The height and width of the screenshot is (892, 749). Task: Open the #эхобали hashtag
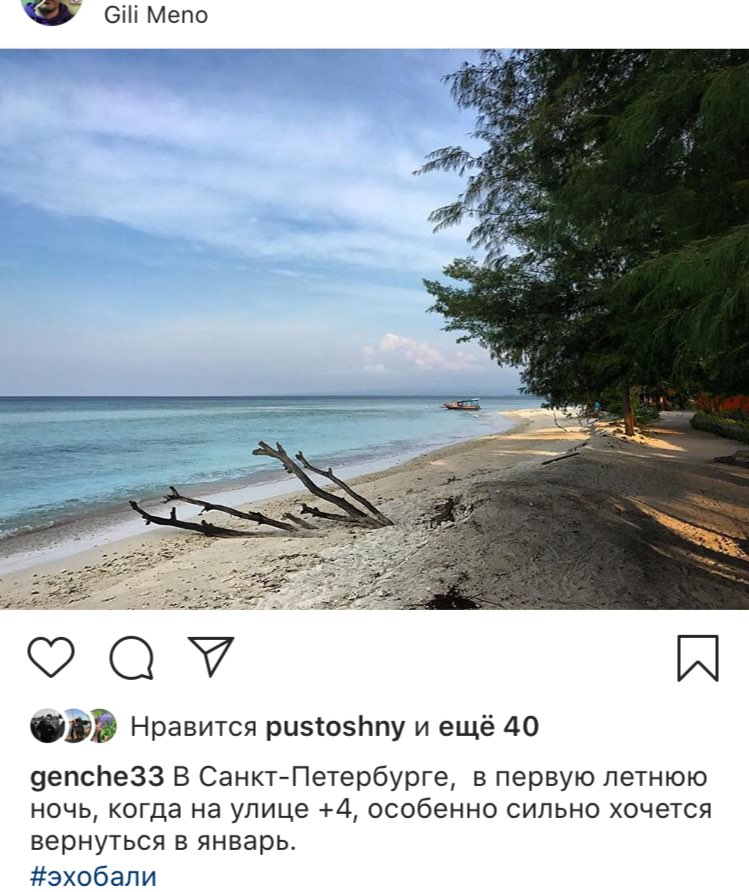(x=93, y=876)
